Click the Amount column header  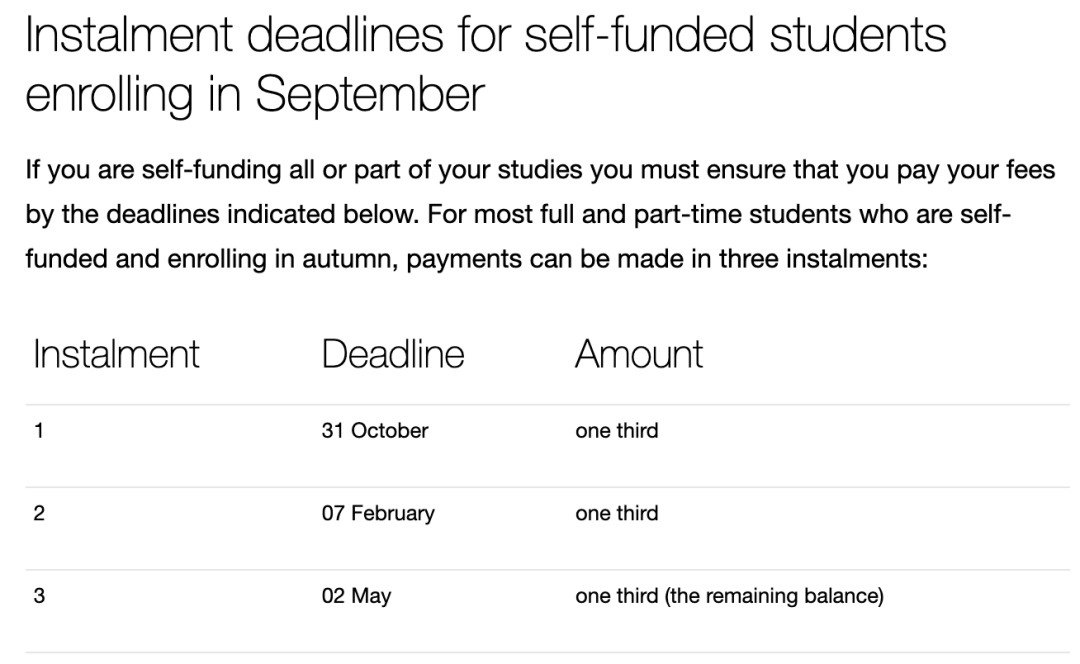pos(638,353)
